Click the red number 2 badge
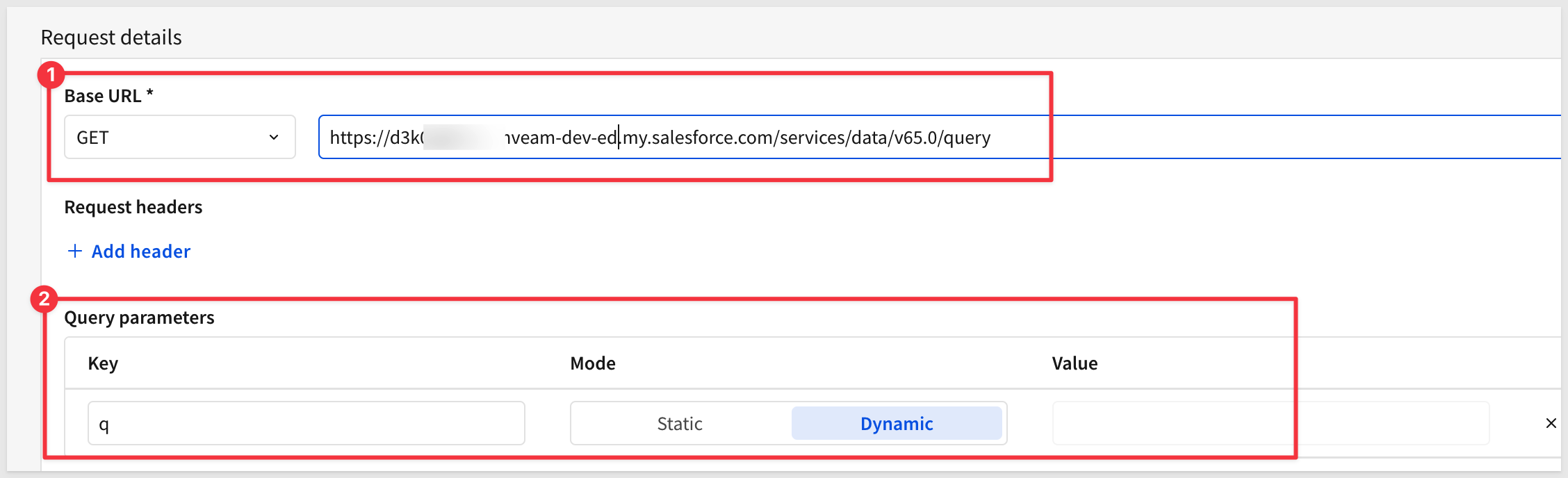1568x478 pixels. tap(44, 299)
